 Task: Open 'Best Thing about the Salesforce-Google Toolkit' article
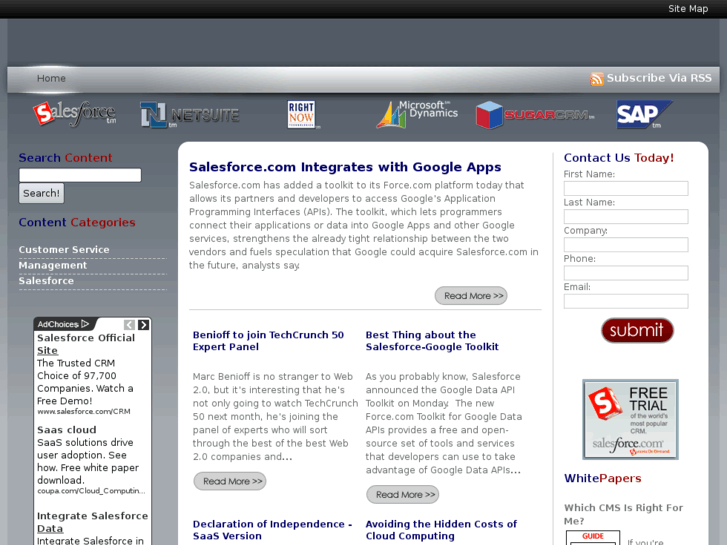tap(432, 341)
